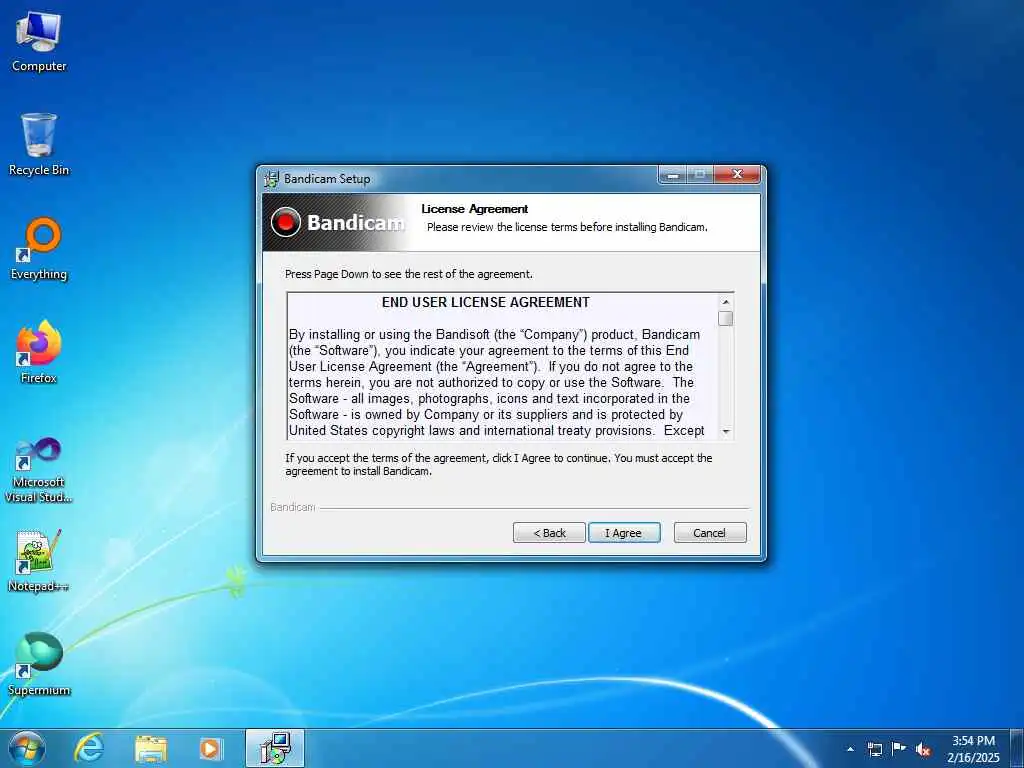The image size is (1024, 768).
Task: Select the Supermium browser shortcut
Action: [39, 664]
